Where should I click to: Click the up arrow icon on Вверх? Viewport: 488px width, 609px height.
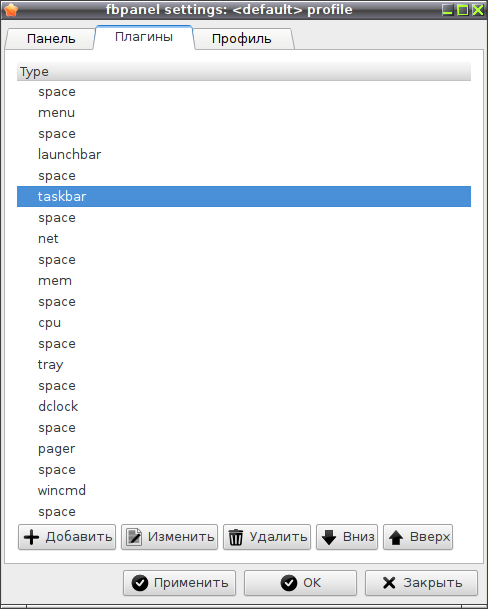(396, 538)
